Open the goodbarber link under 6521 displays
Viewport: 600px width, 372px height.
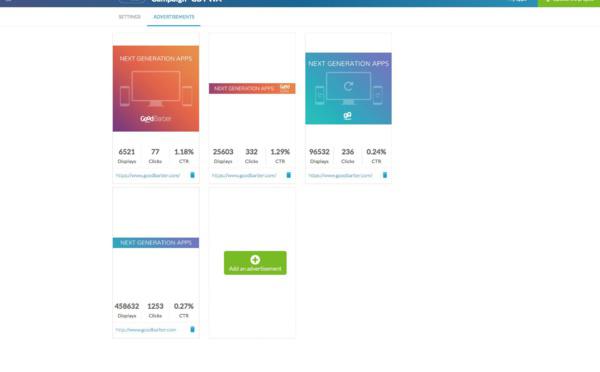pyautogui.click(x=148, y=175)
